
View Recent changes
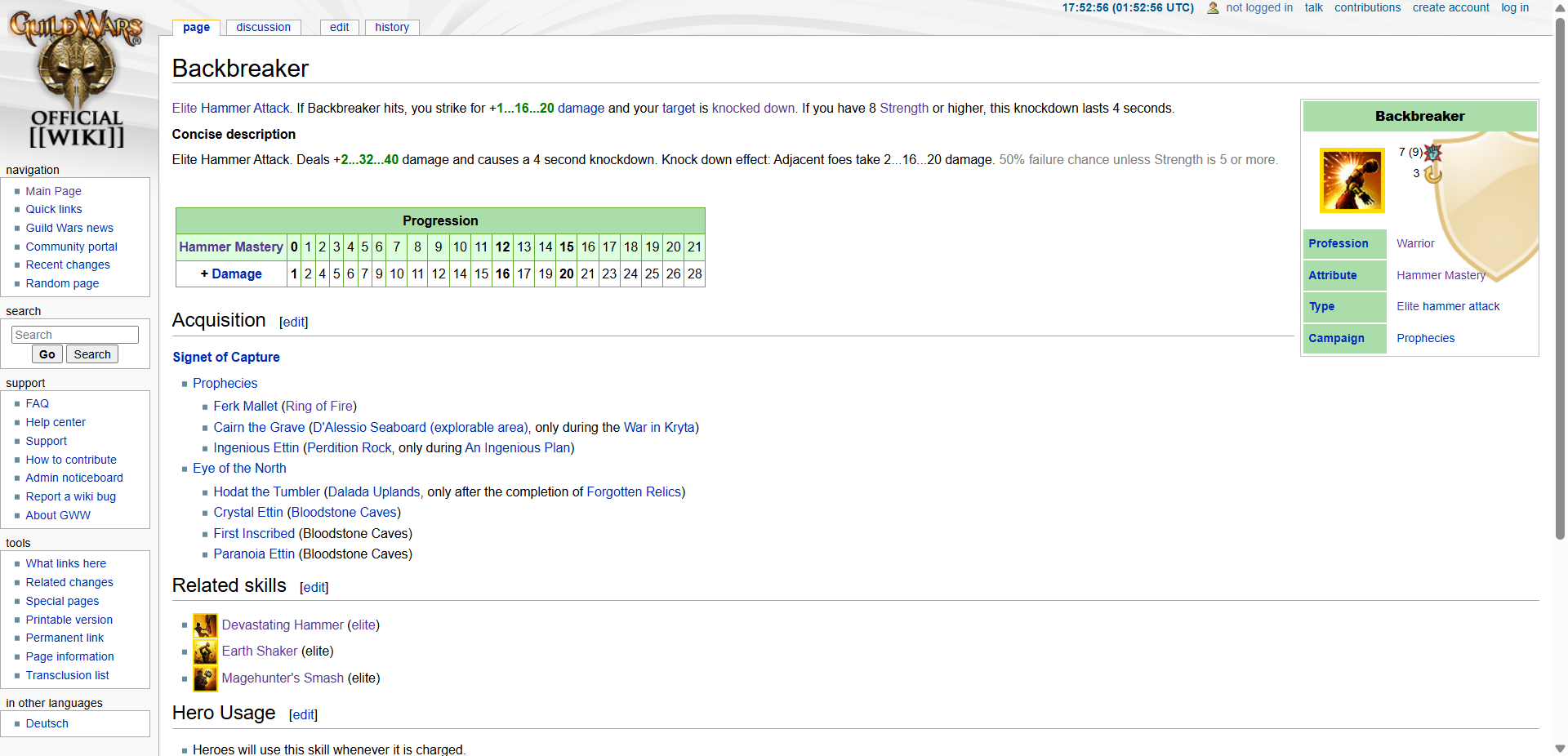coord(68,265)
